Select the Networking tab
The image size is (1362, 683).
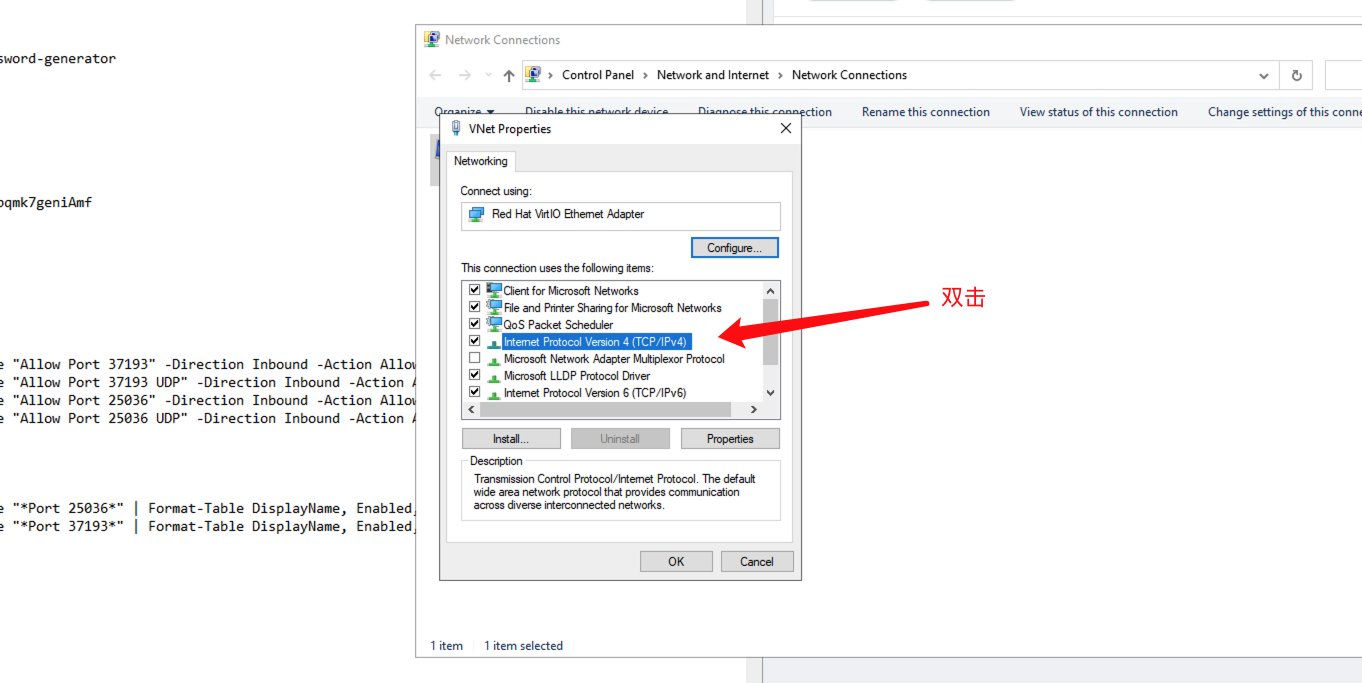point(481,161)
